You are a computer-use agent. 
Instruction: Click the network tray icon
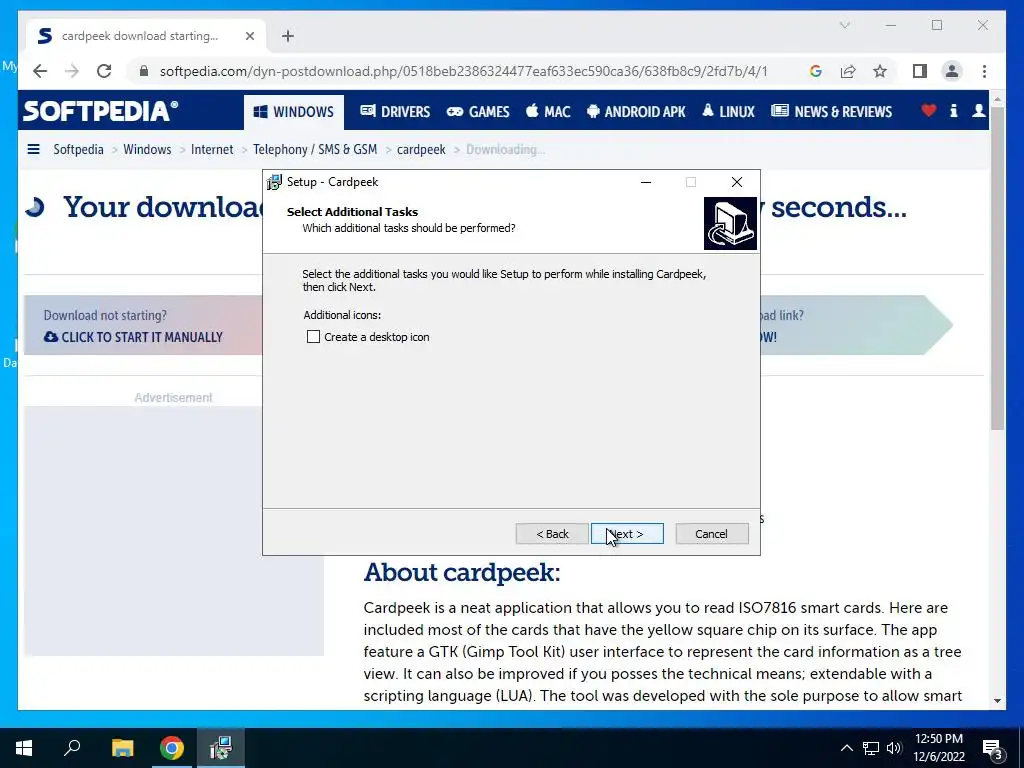pyautogui.click(x=871, y=748)
